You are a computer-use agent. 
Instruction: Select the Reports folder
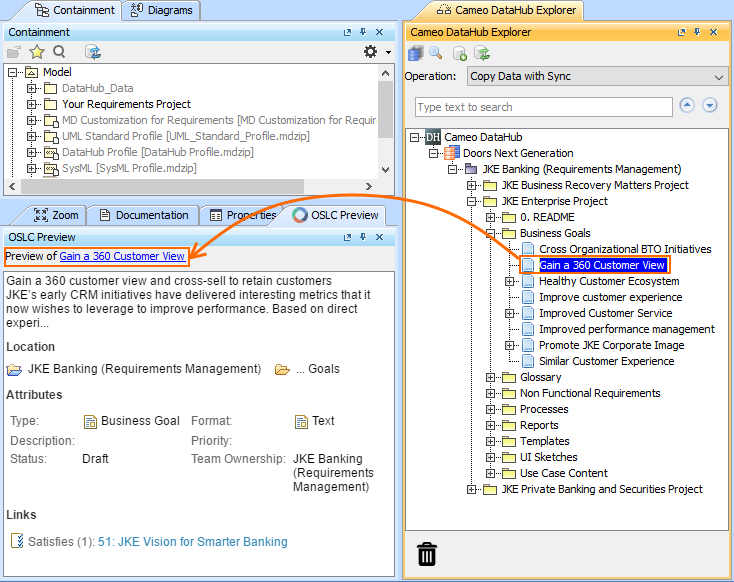click(539, 425)
